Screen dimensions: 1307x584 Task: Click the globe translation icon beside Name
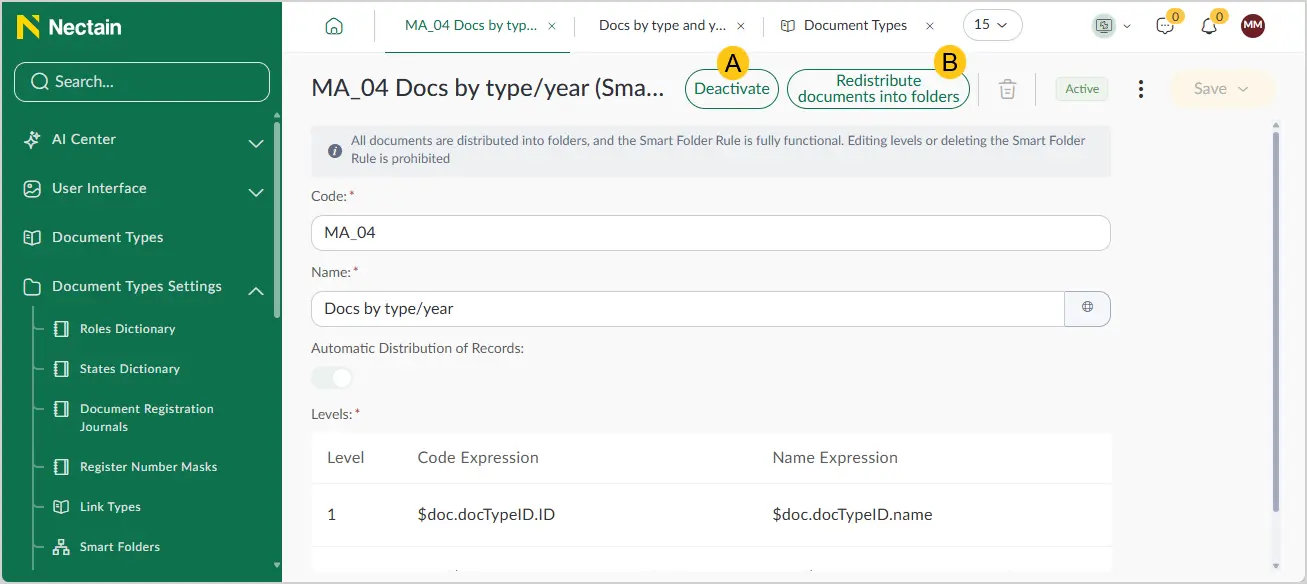(1088, 308)
